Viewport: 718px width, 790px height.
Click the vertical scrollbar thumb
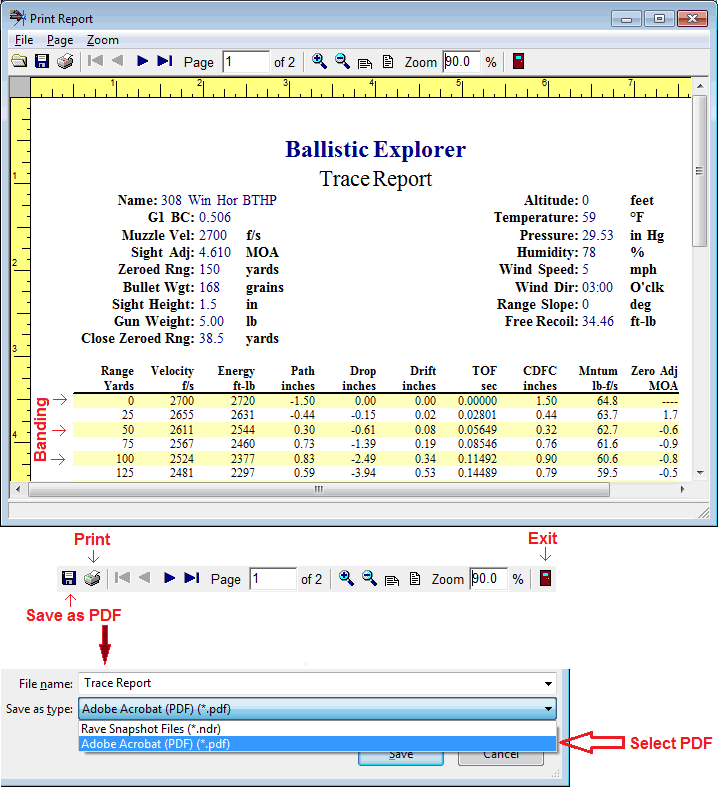(700, 171)
